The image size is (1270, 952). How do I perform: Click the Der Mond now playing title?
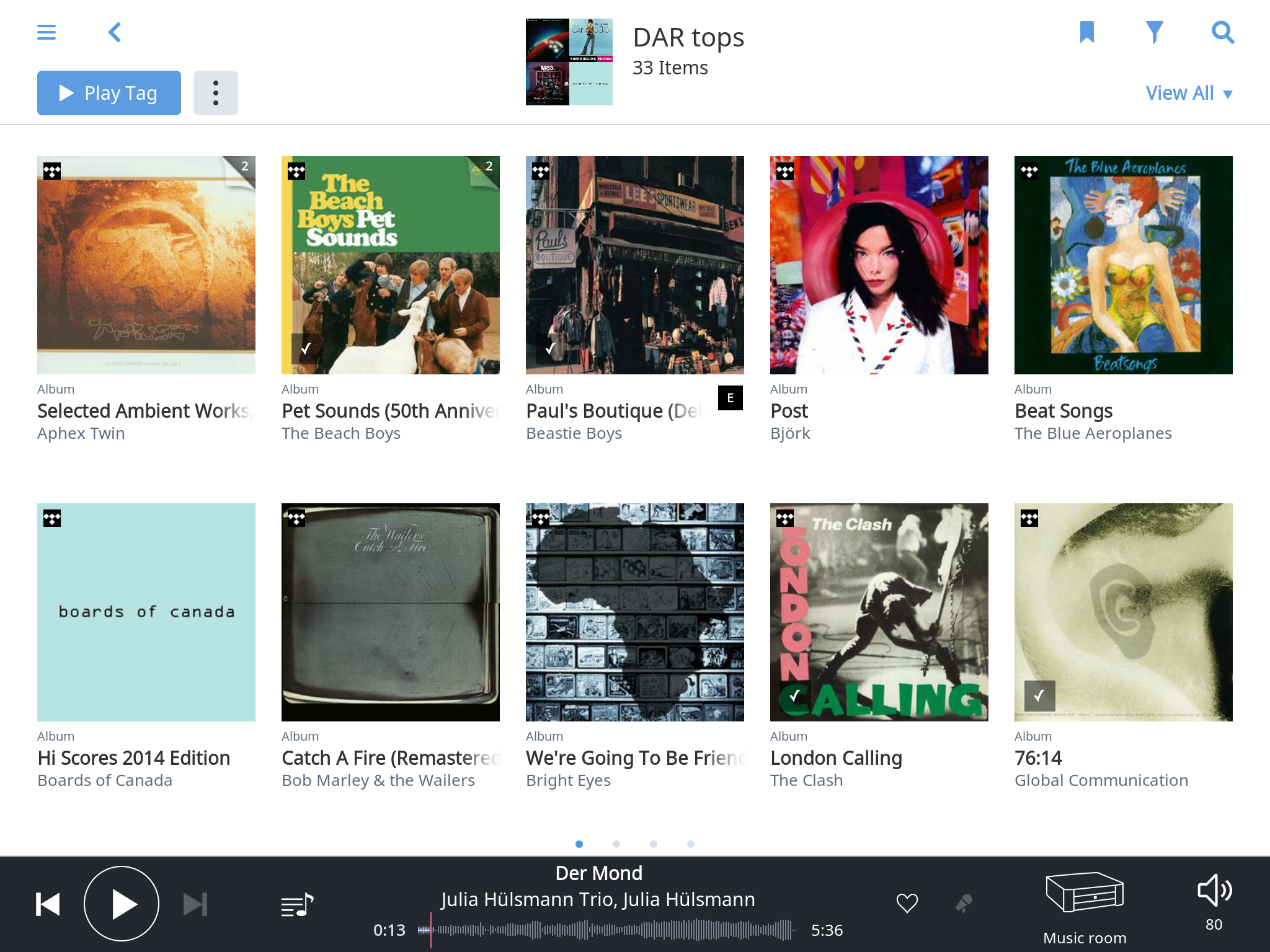click(599, 873)
